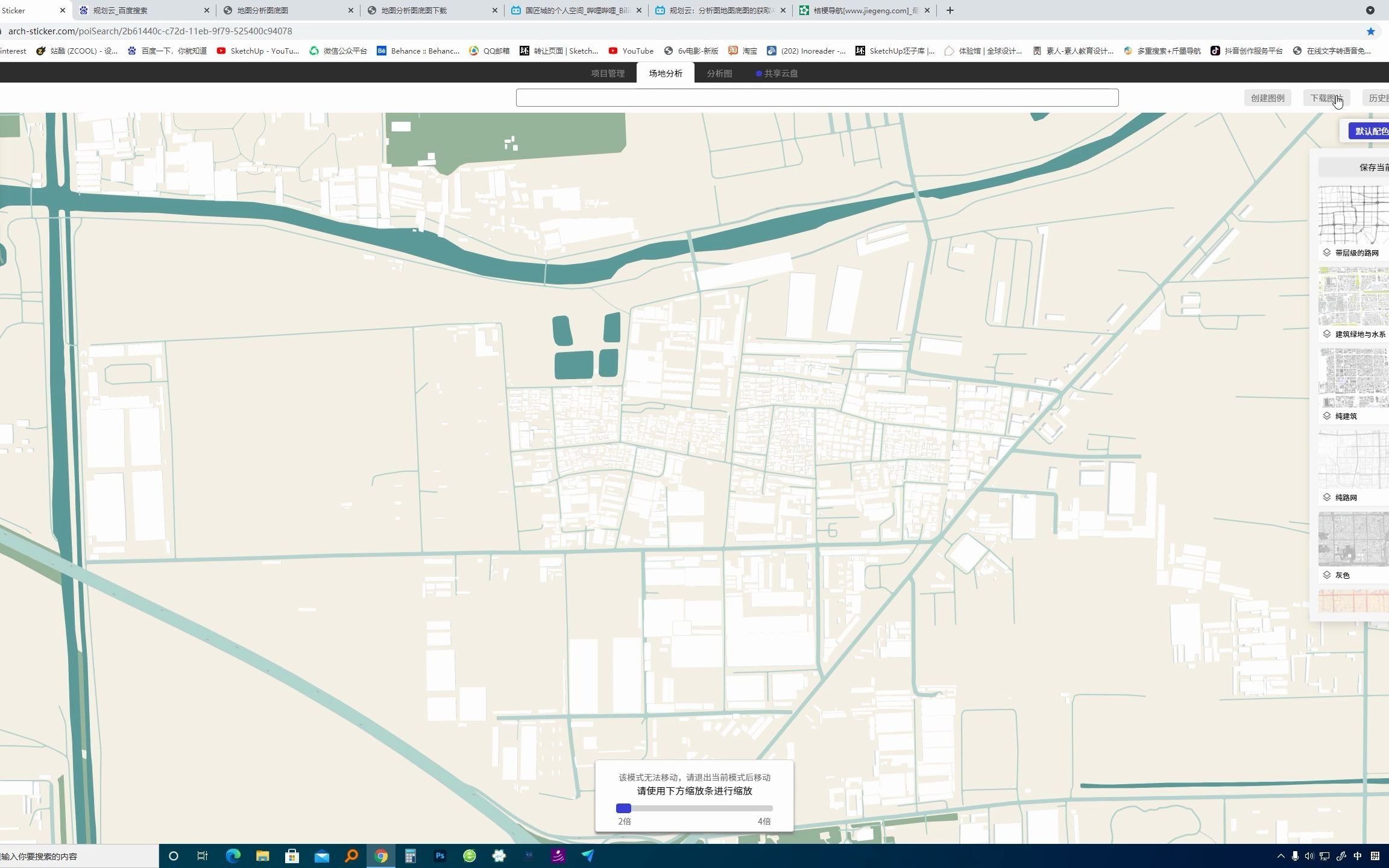
Task: Click 创建图例 button
Action: click(1267, 98)
